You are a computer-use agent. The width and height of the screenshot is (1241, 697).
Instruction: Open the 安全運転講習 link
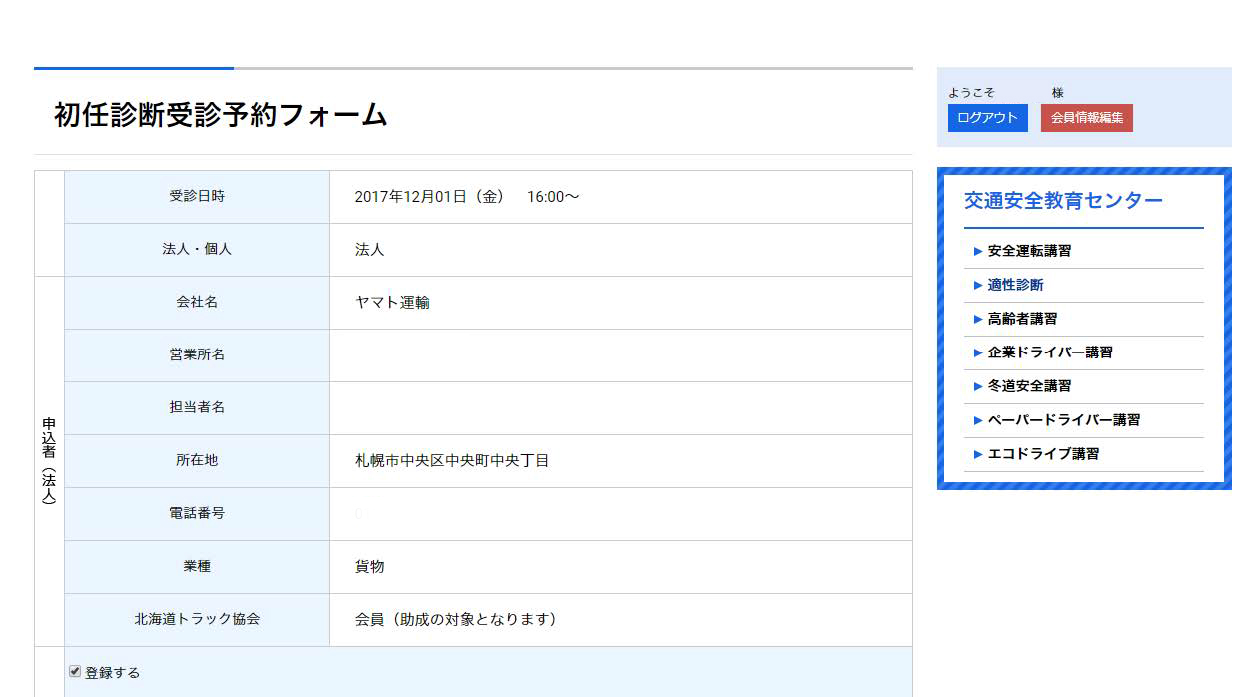pos(1029,251)
